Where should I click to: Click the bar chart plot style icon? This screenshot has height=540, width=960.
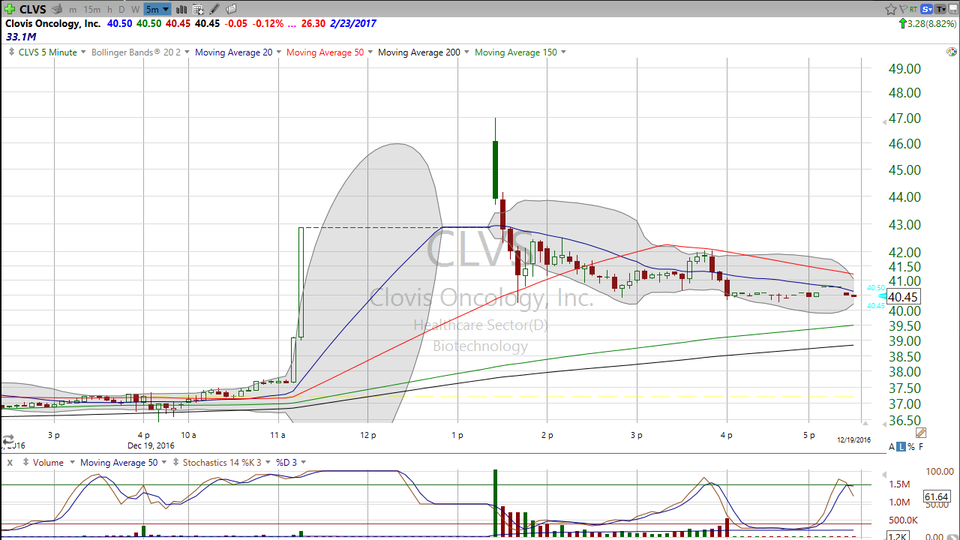coord(181,9)
